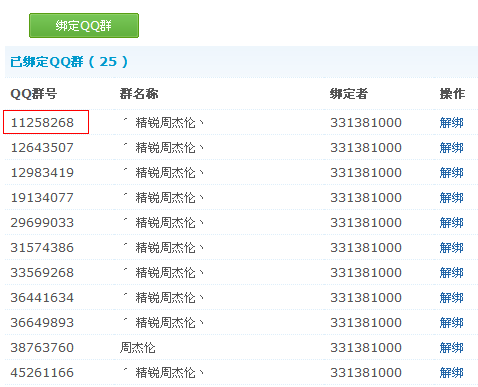The width and height of the screenshot is (478, 387).
Task: Click binder 331381000 in row 29699033
Action: (x=366, y=223)
